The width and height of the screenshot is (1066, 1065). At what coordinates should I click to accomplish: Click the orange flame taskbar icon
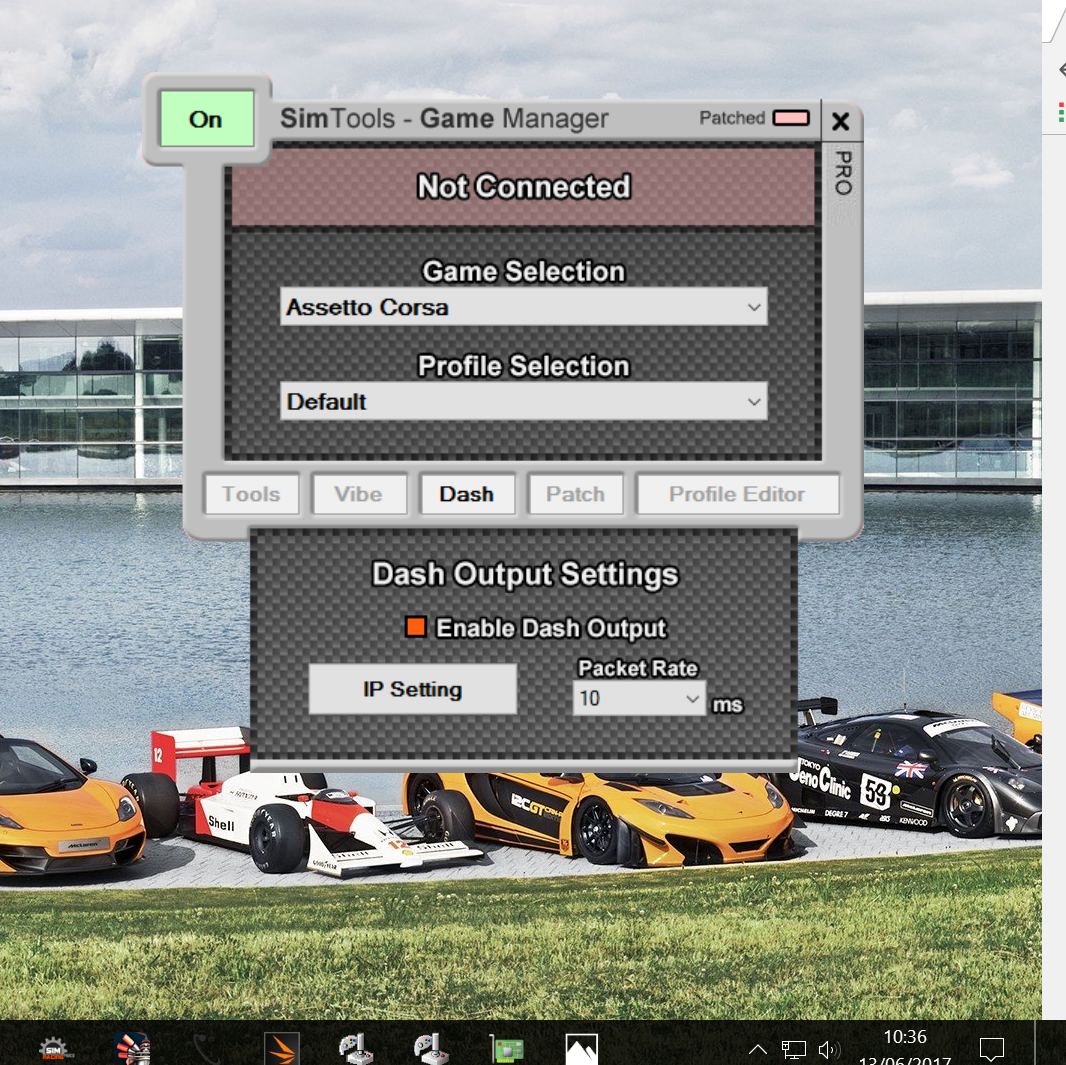coord(281,1047)
